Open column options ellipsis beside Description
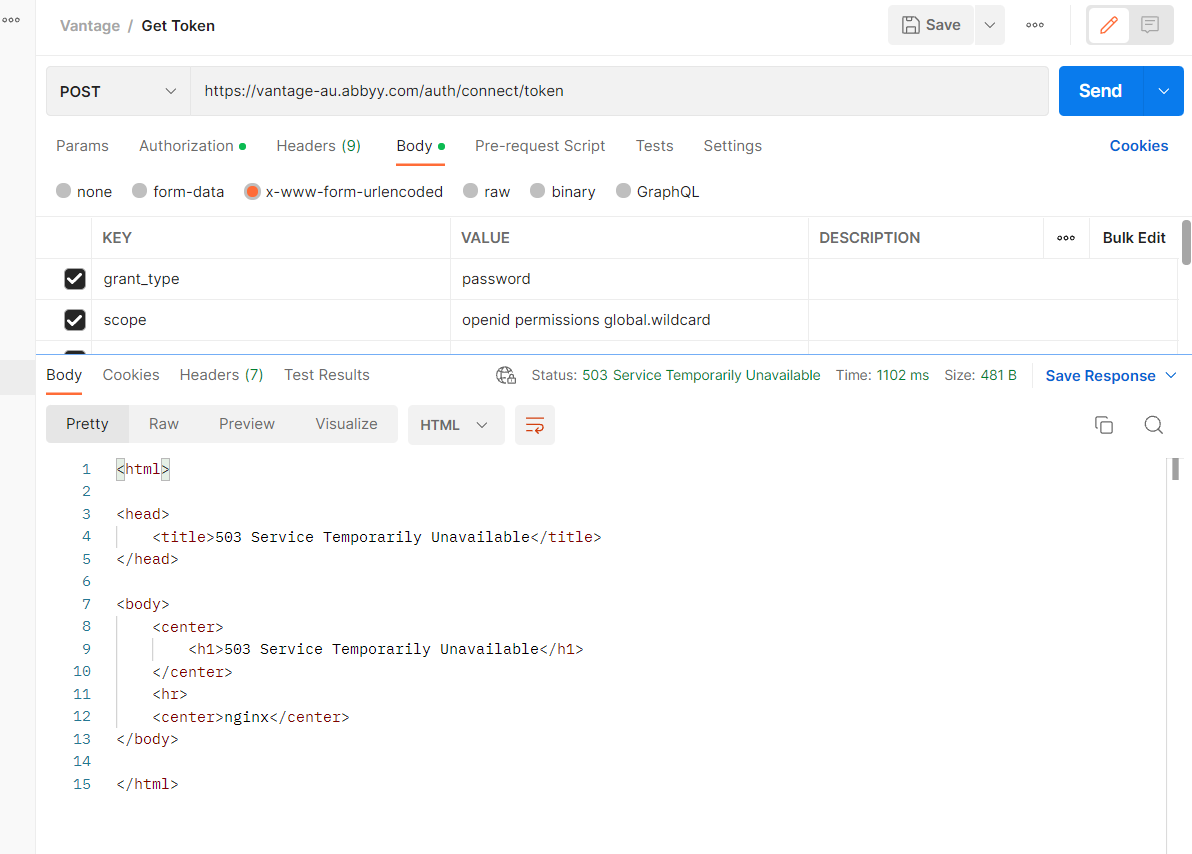 [x=1066, y=238]
